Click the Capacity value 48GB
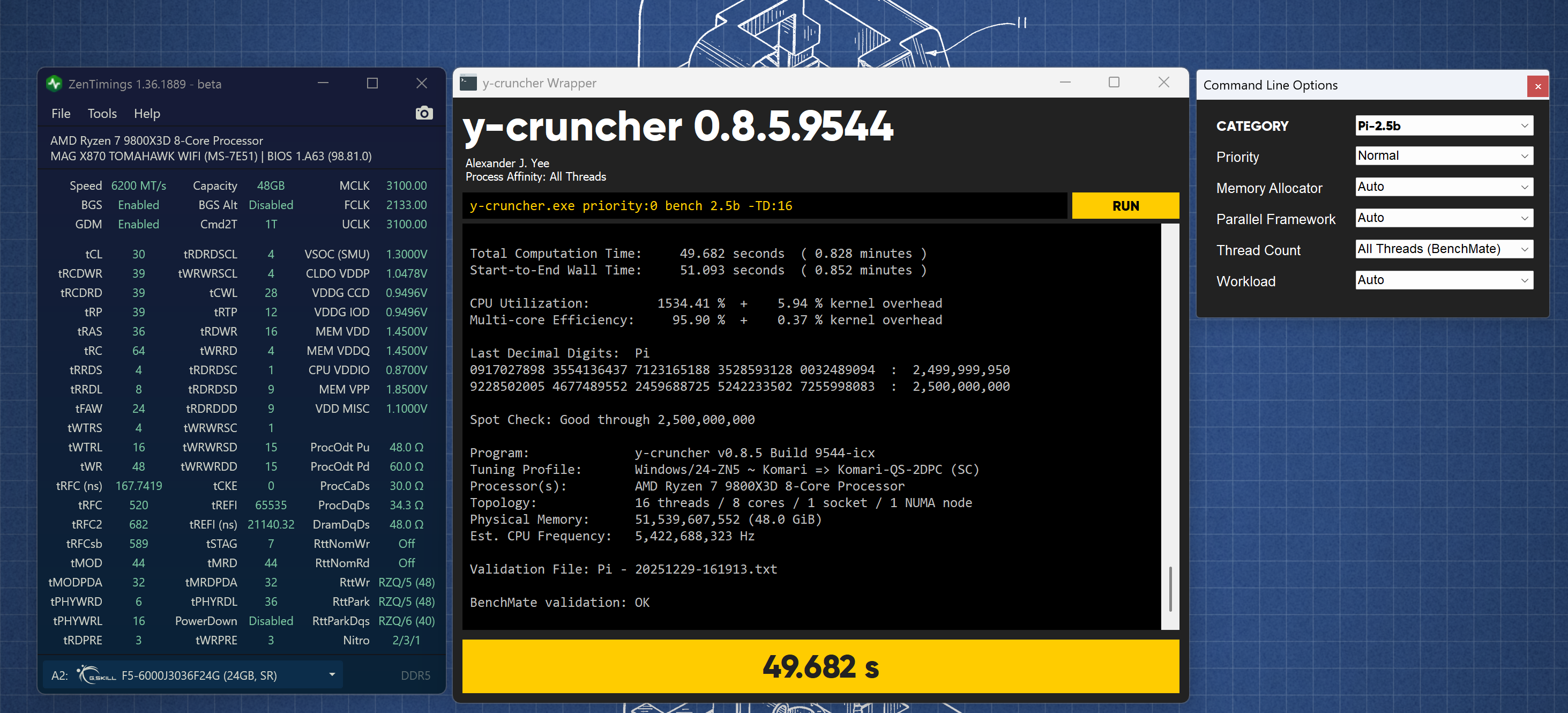Viewport: 1568px width, 713px height. 271,185
